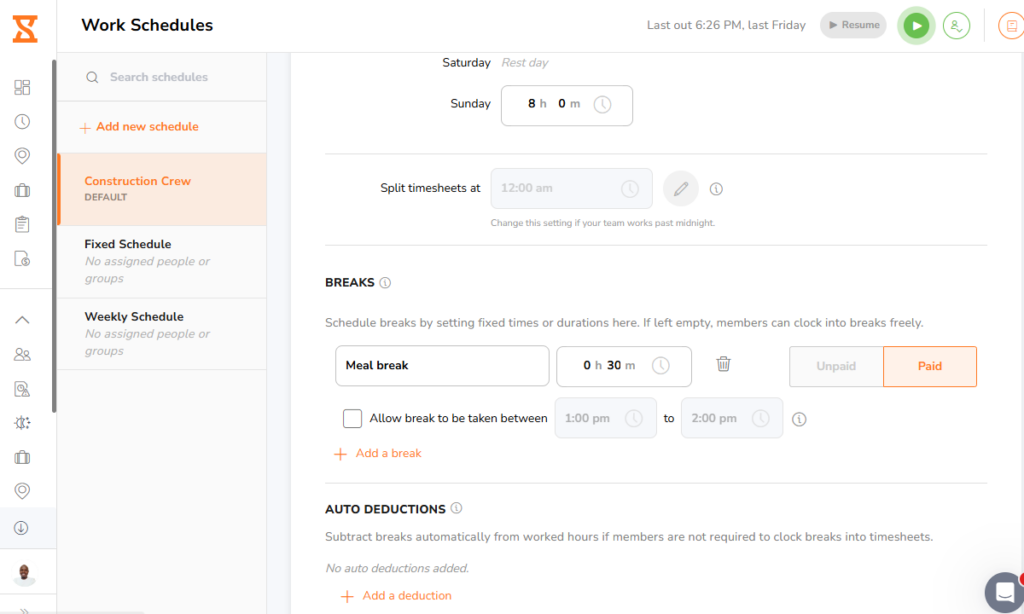
Task: Click the Jibble hourglass logo
Action: pyautogui.click(x=25, y=29)
